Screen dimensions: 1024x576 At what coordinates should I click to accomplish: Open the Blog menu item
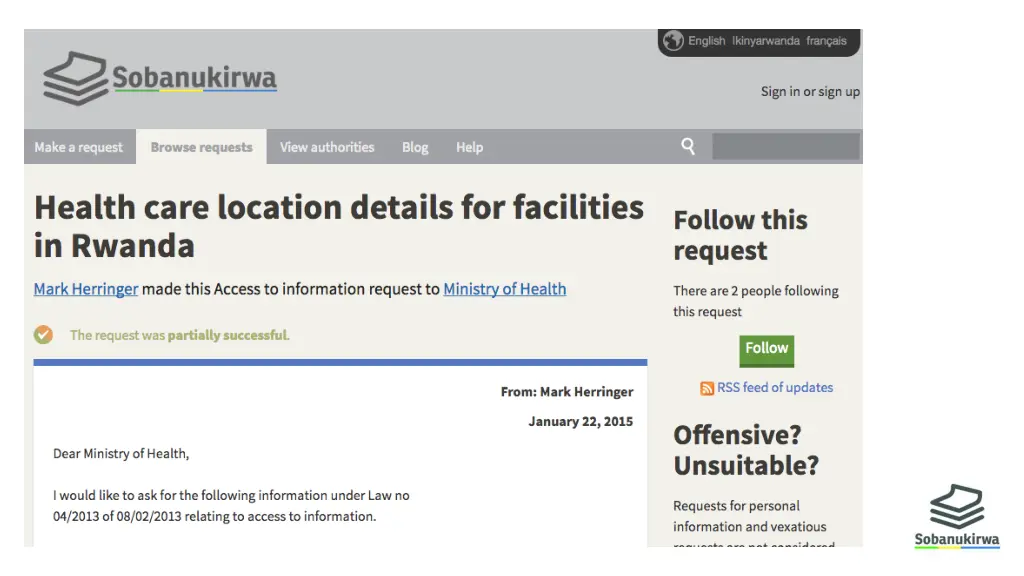pyautogui.click(x=415, y=147)
